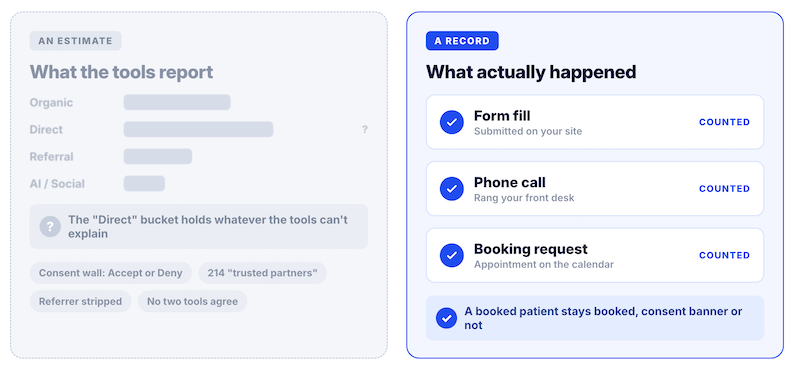This screenshot has height=369, width=800.
Task: Click the Form fill checkmark icon
Action: [x=452, y=122]
